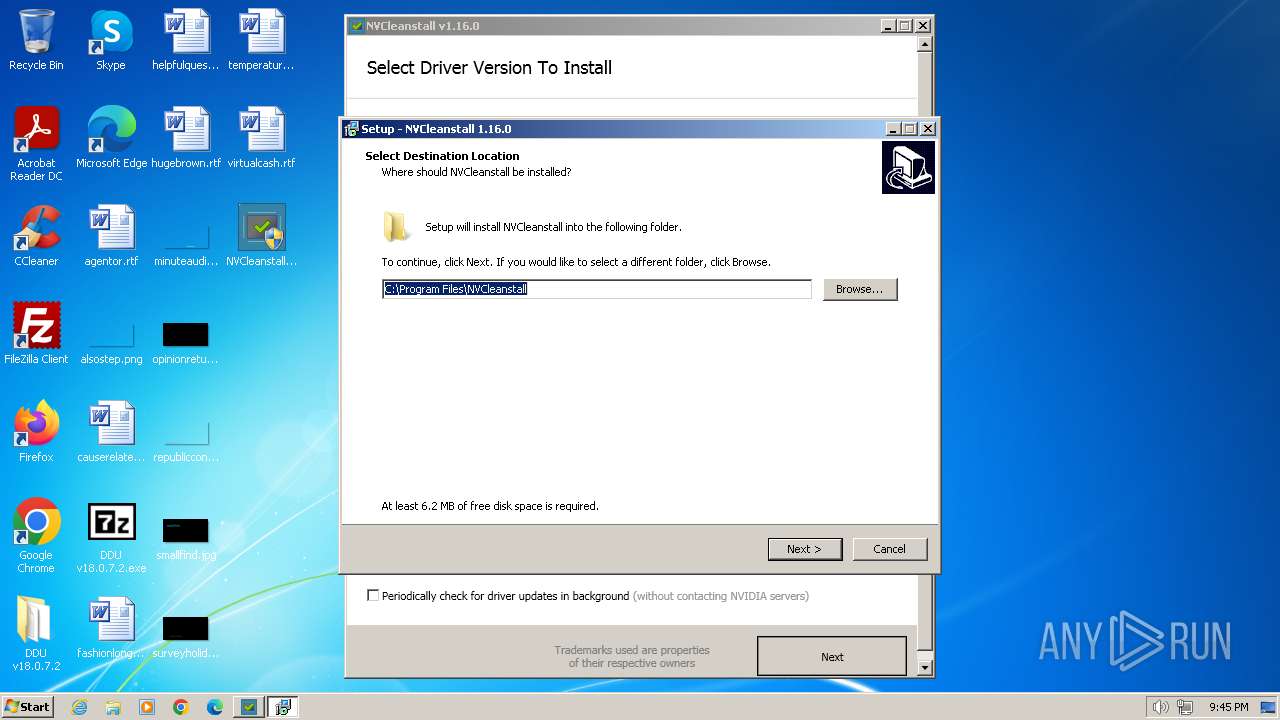
Task: Open Google Chrome desktop shortcut
Action: pyautogui.click(x=36, y=536)
